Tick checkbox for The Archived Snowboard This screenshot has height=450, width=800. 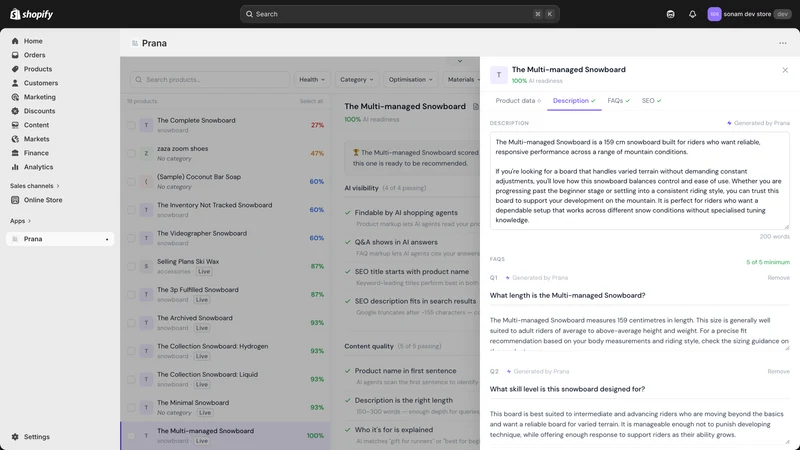pyautogui.click(x=131, y=322)
